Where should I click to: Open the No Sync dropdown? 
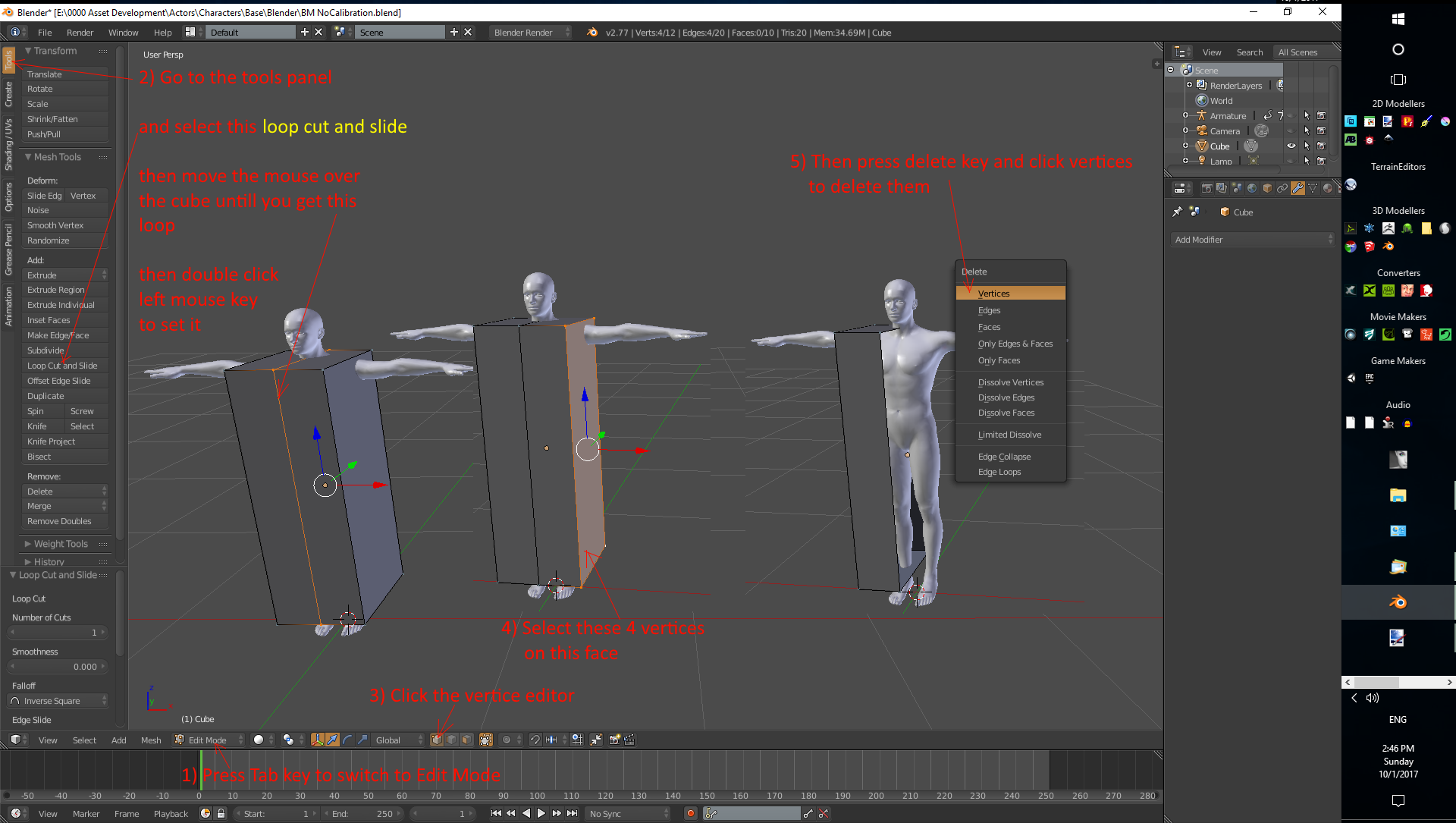629,813
